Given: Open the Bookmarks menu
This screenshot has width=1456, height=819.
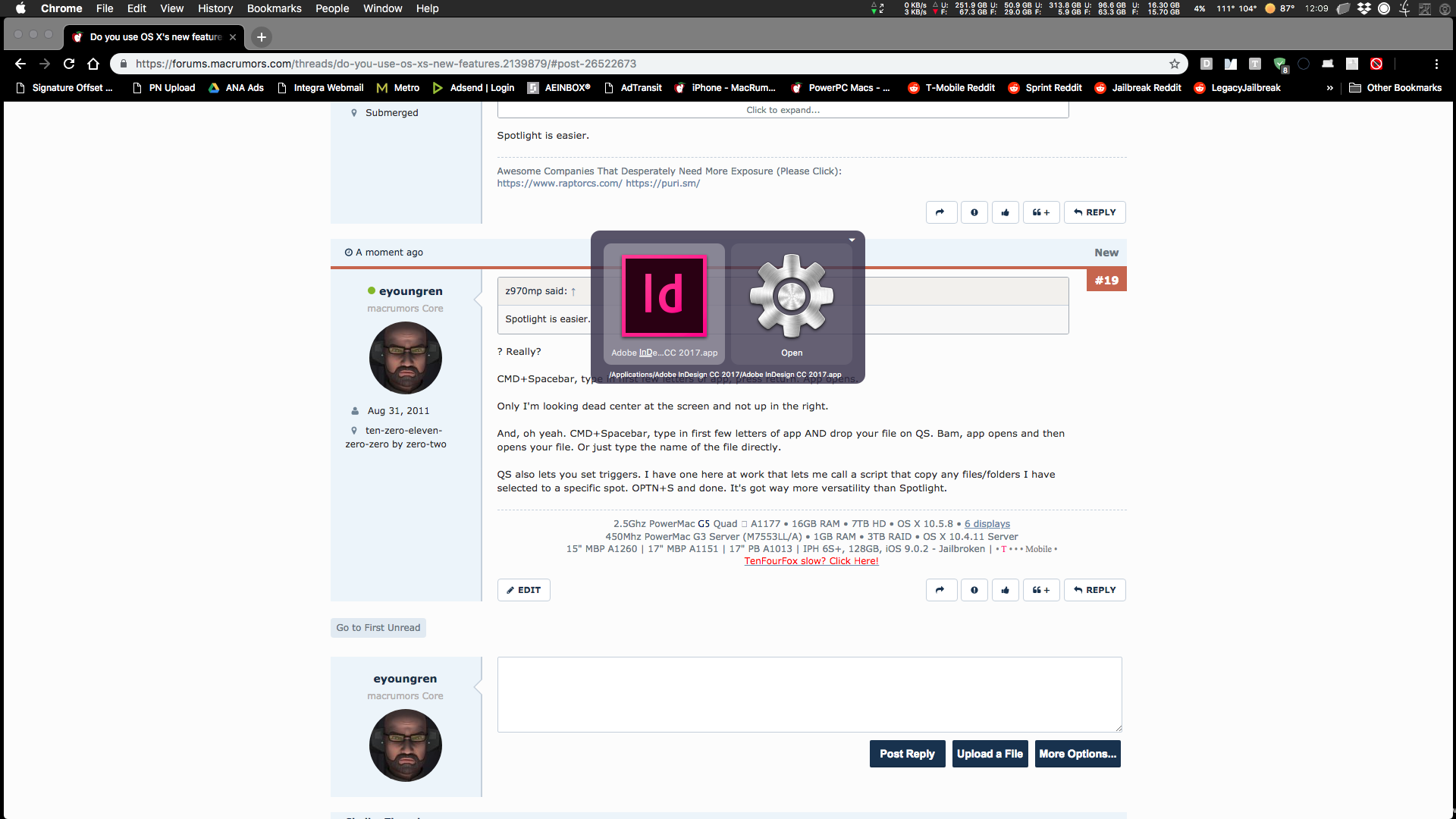Looking at the screenshot, I should [275, 8].
